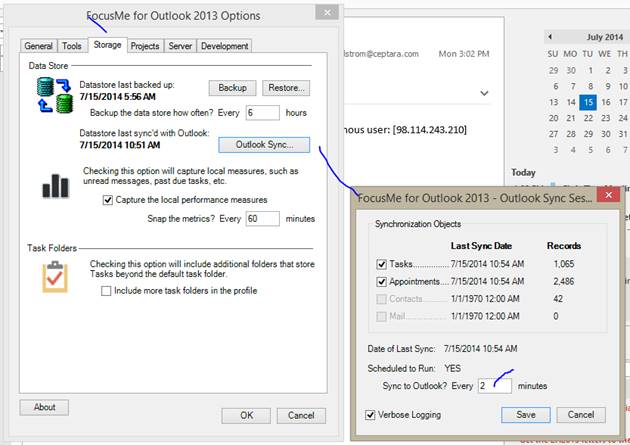Select July 14 in the calendar
This screenshot has width=630, height=445.
pyautogui.click(x=571, y=102)
